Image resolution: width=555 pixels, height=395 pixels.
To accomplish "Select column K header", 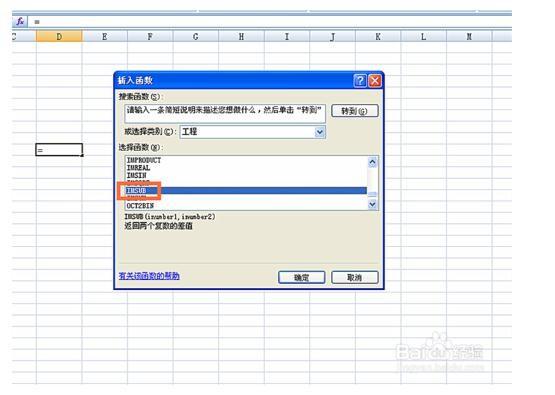I will click(x=378, y=36).
